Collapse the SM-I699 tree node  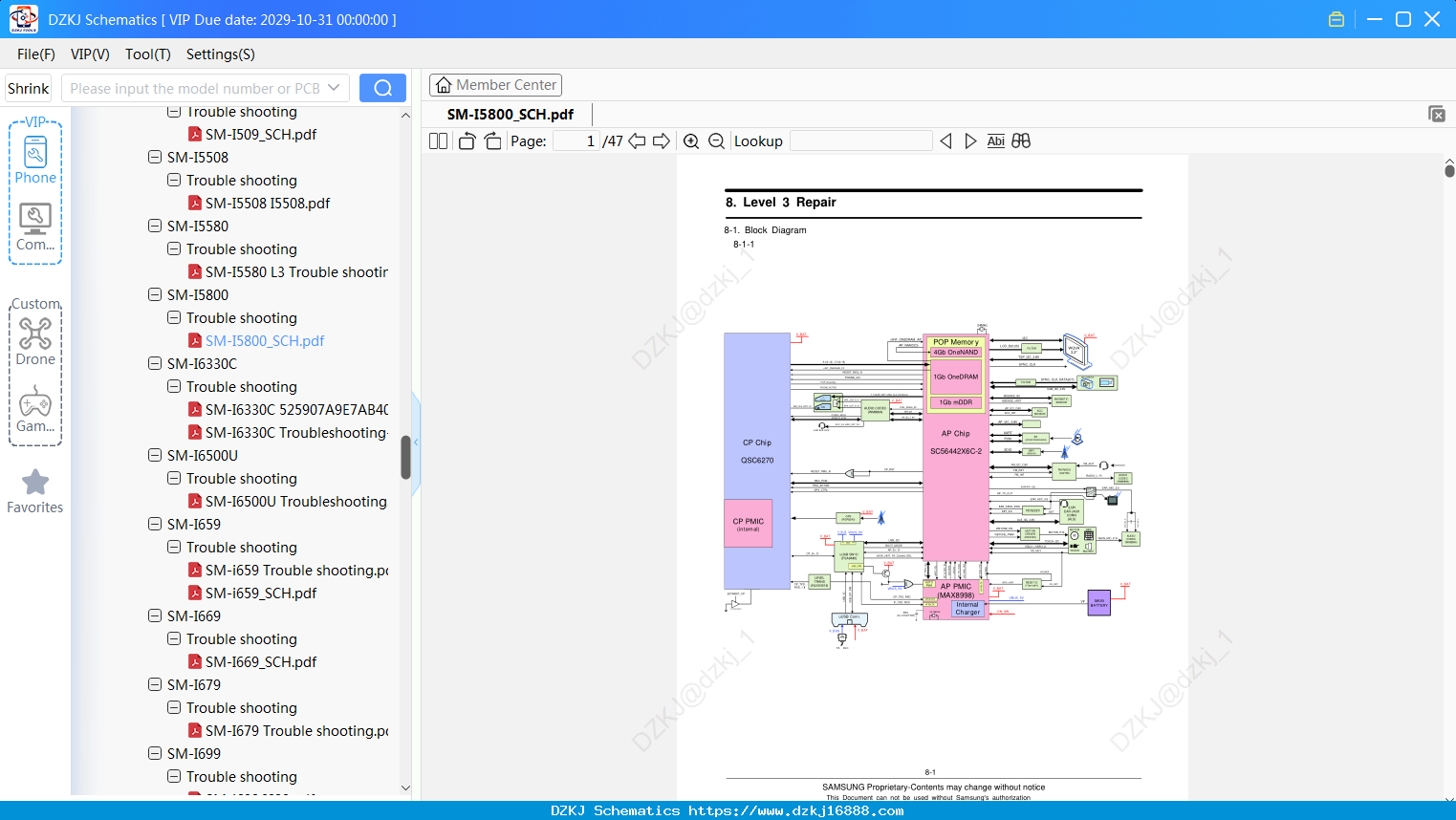155,753
